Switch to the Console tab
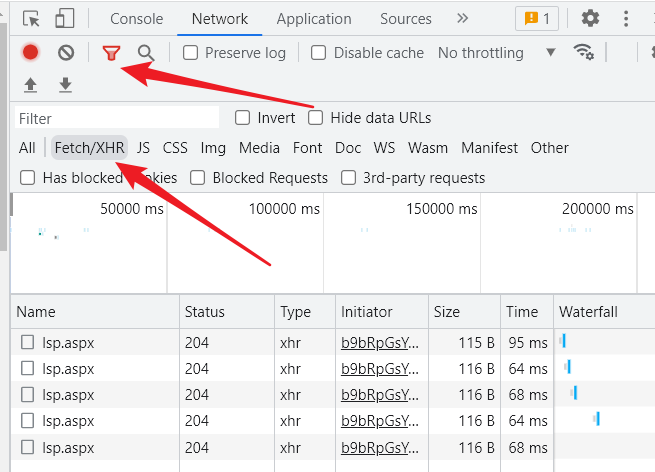The height and width of the screenshot is (472, 655). 137,19
